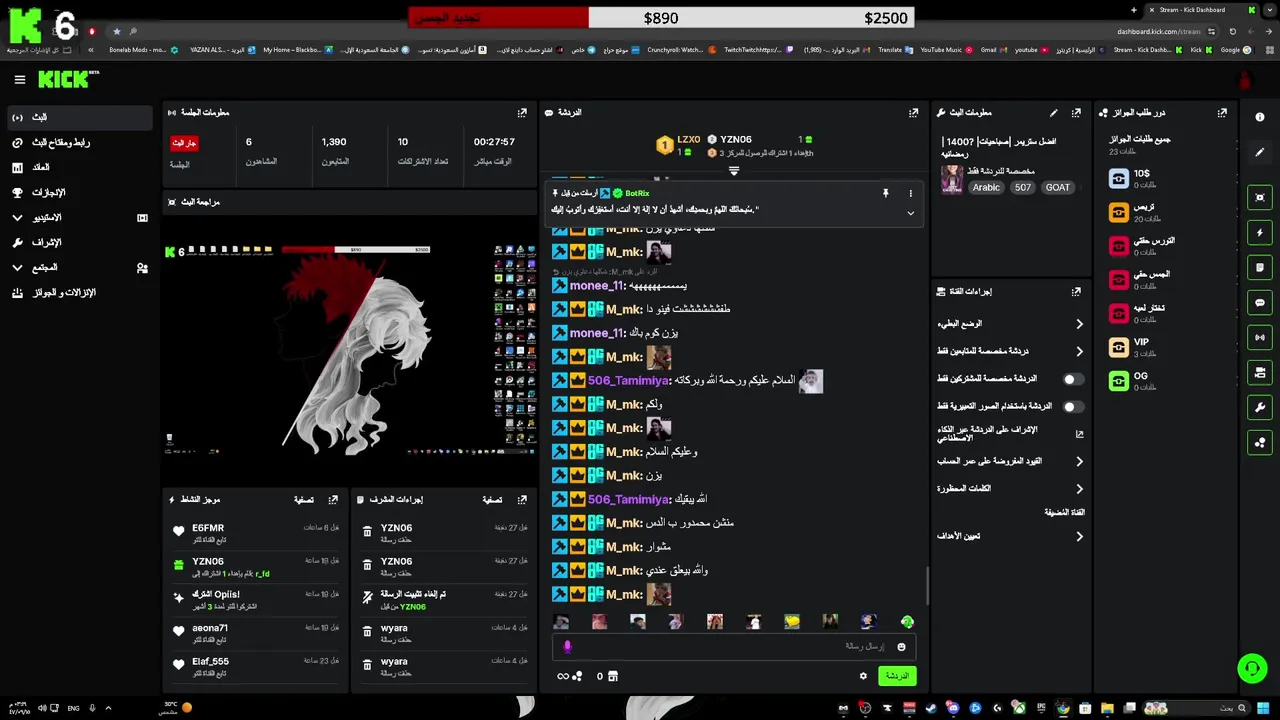Click the stream preview thumbnail
The width and height of the screenshot is (1280, 720).
tap(350, 350)
